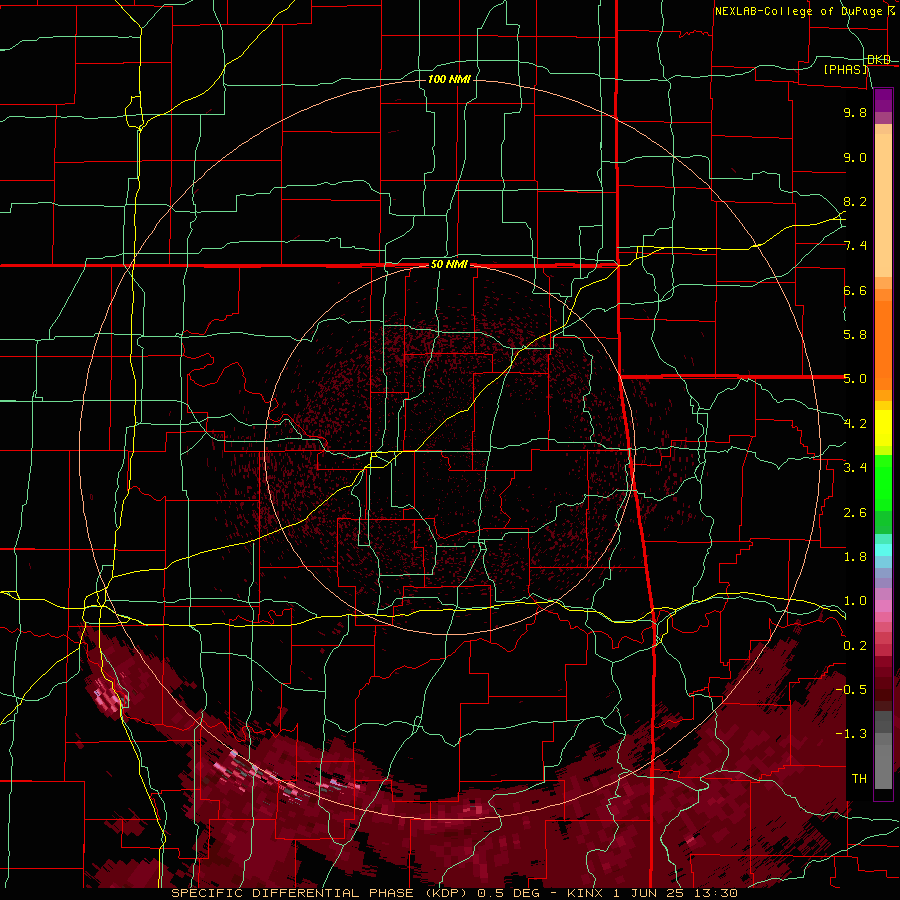Click the DuPage logo glyph after the title
Viewport: 900px width, 900px height.
(890, 11)
